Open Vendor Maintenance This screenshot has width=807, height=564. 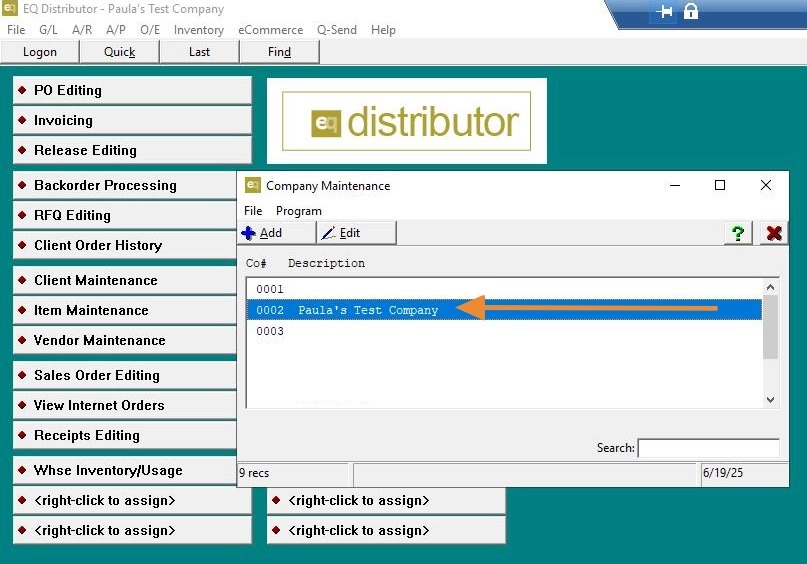(x=125, y=340)
